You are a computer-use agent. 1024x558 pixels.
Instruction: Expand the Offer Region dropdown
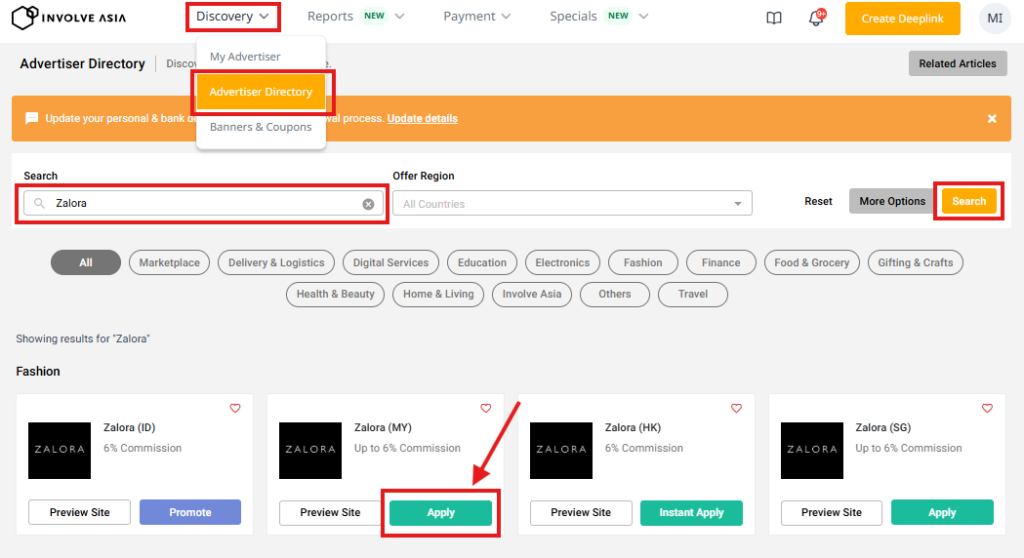pyautogui.click(x=572, y=204)
